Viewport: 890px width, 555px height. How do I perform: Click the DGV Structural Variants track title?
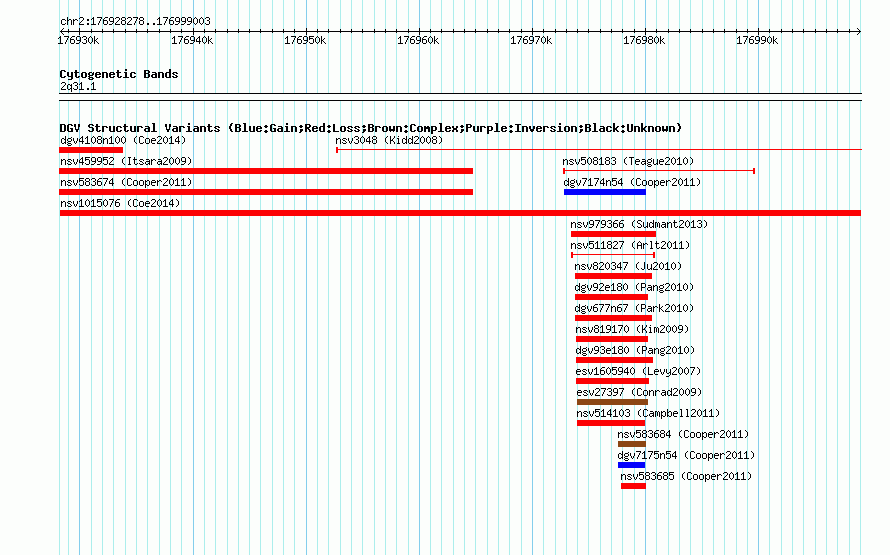tap(370, 128)
